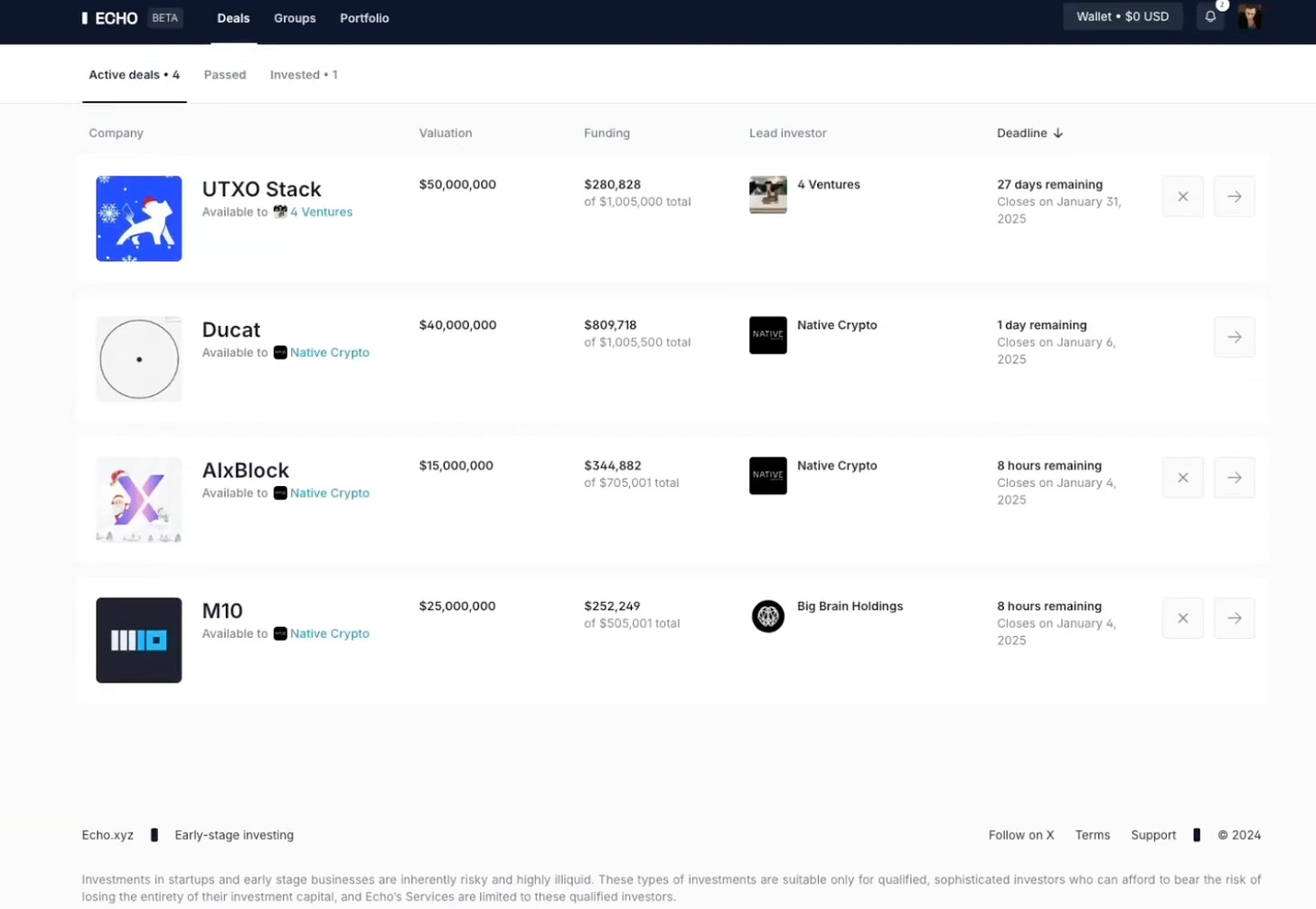Open the Terms footer link
Screen dimensions: 1316x909
pos(1092,835)
